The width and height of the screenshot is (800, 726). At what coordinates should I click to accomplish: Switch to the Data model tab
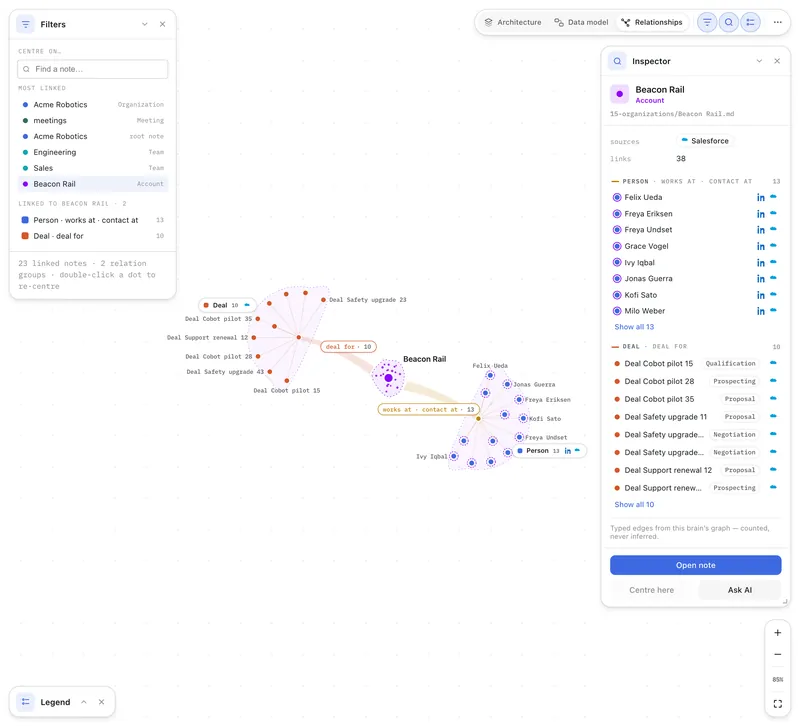581,22
